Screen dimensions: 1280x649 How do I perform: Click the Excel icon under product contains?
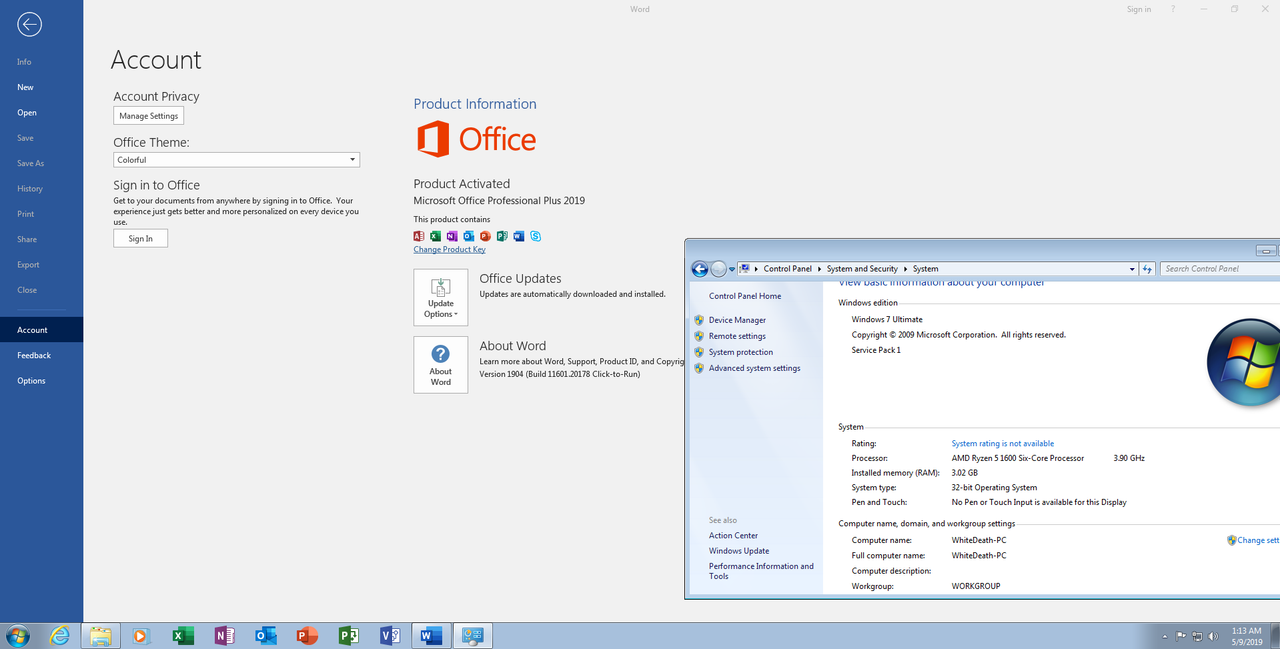pos(435,236)
